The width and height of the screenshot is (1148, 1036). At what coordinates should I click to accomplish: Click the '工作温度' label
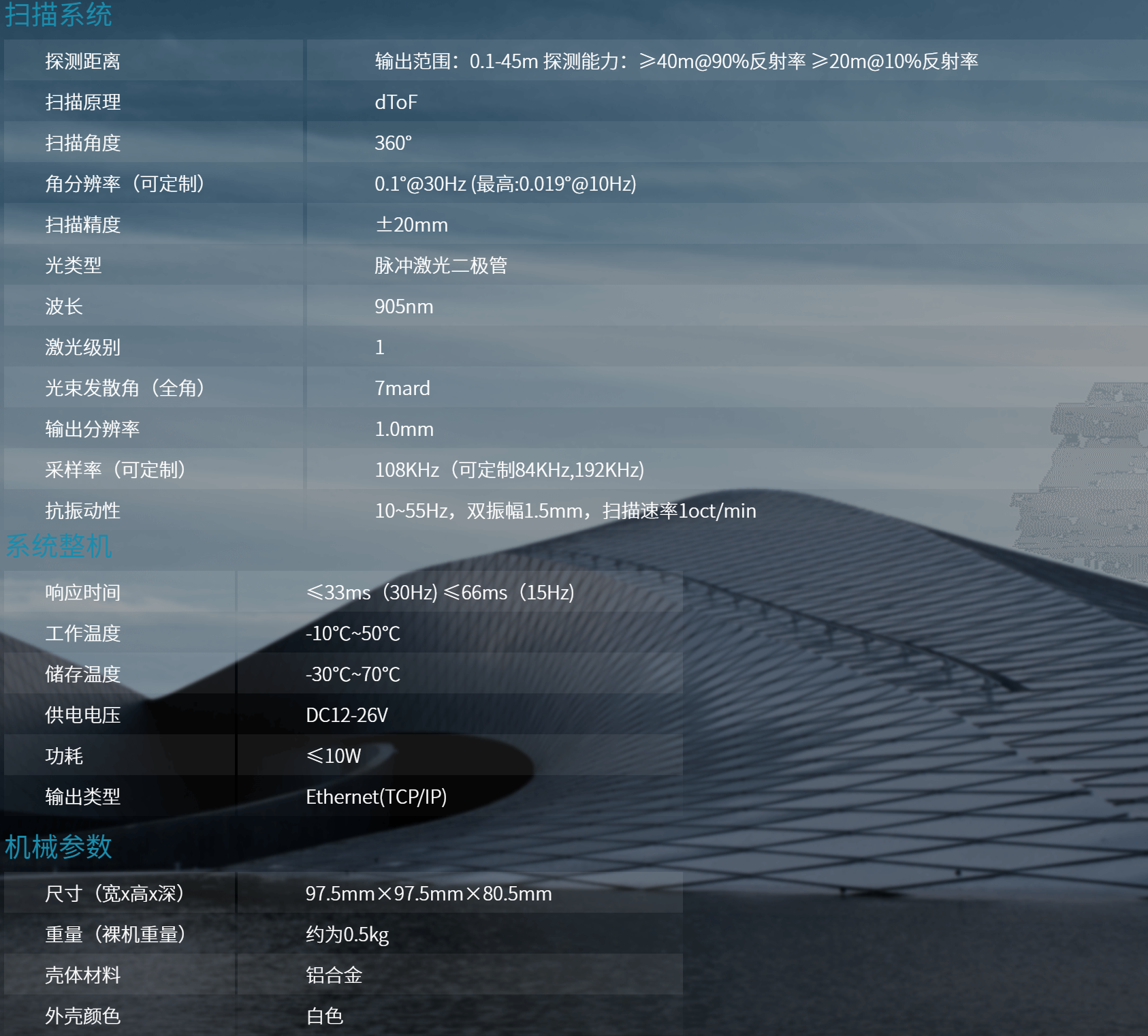pos(82,633)
